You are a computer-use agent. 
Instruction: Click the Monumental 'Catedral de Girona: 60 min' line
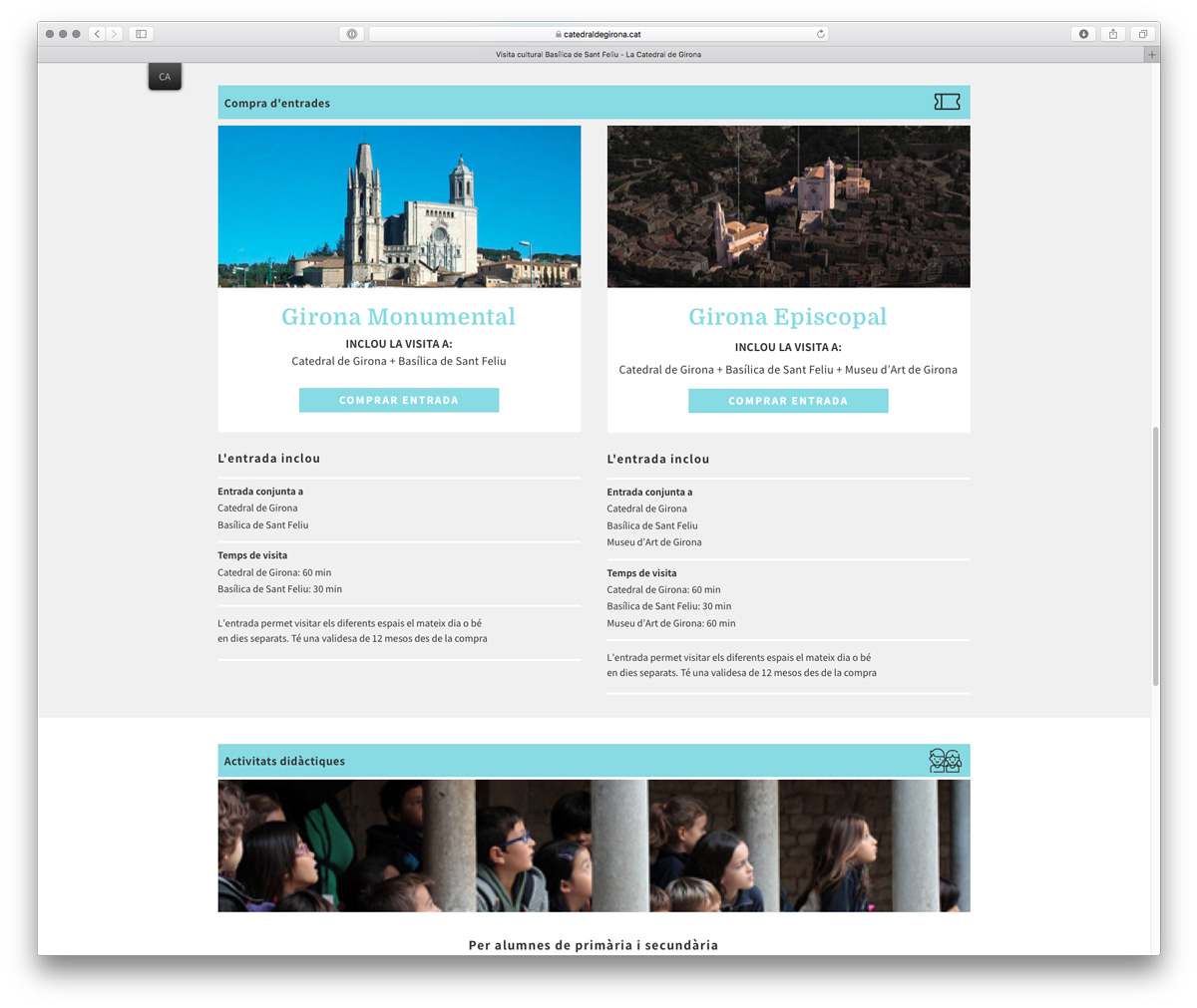pos(274,572)
